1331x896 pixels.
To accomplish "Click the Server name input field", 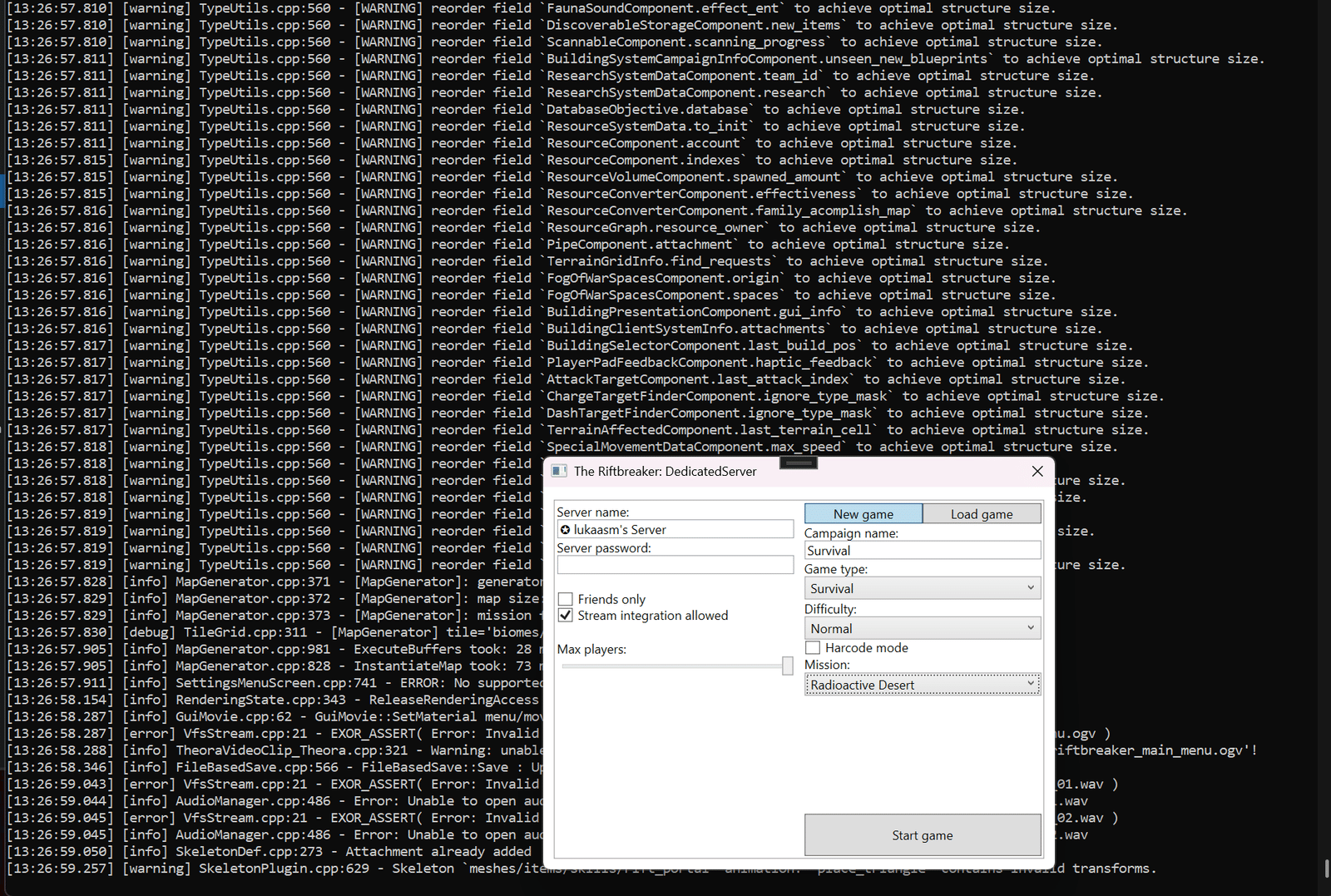I will [675, 529].
